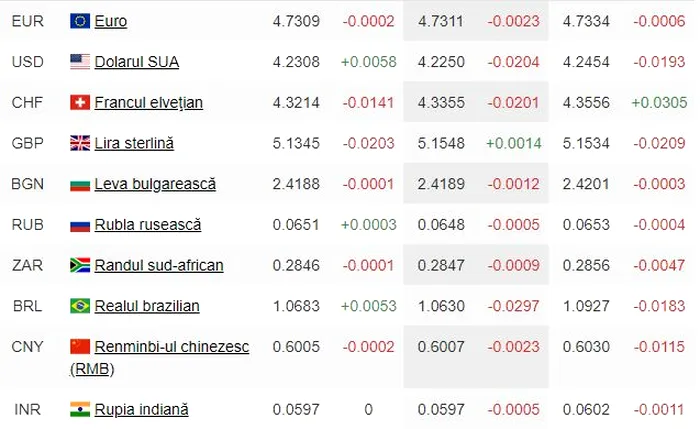The width and height of the screenshot is (700, 429).
Task: Open the Rubla rusească link
Action: pos(147,225)
